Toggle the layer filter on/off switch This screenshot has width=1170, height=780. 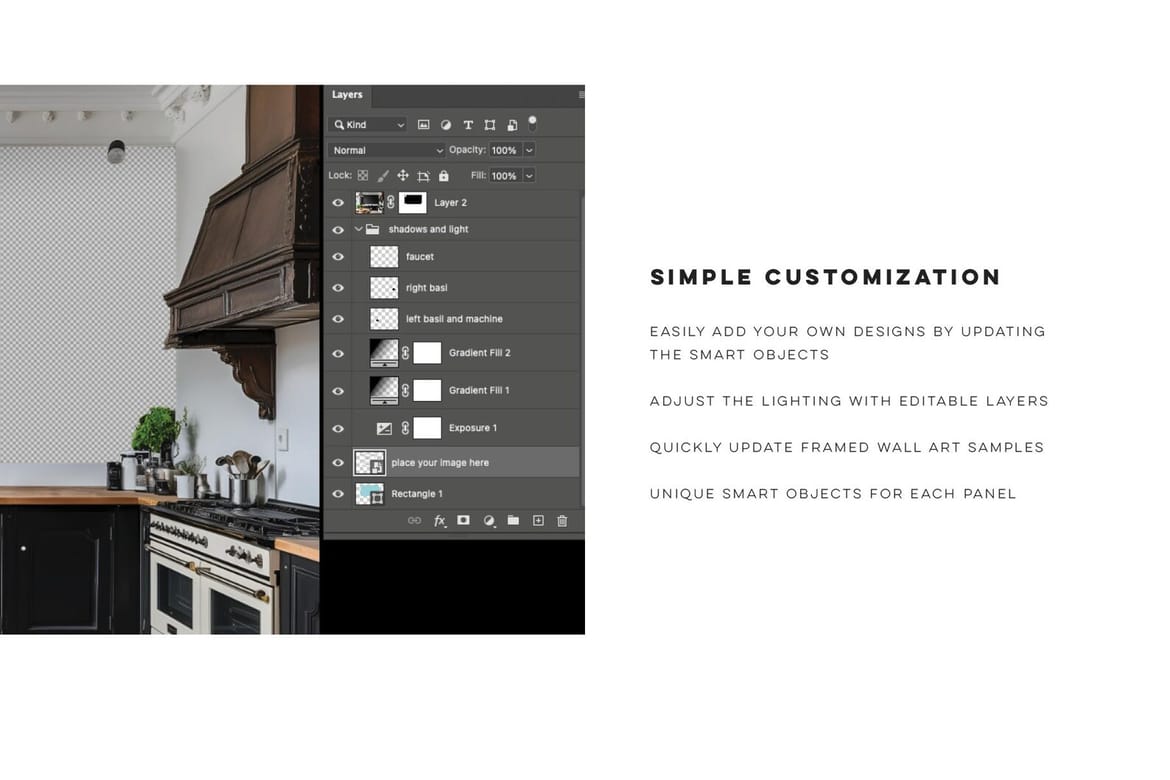(532, 123)
